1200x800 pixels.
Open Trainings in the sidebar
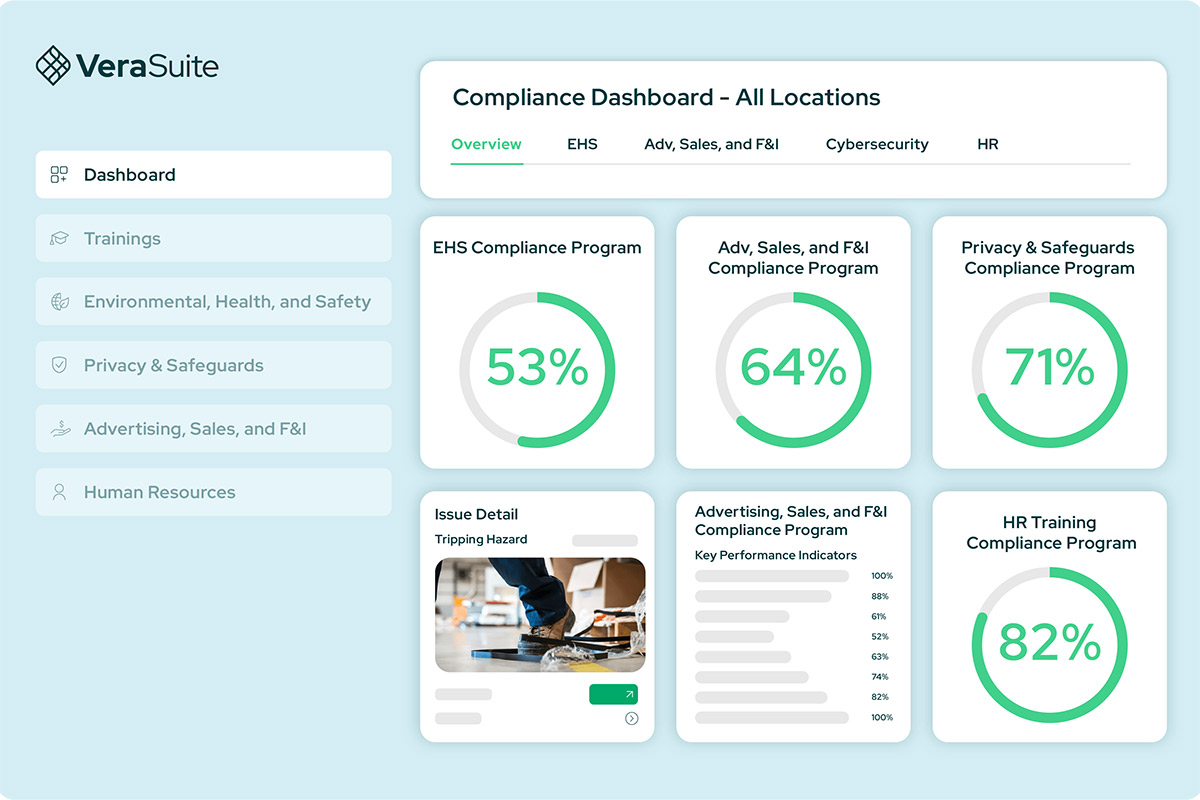pos(213,238)
